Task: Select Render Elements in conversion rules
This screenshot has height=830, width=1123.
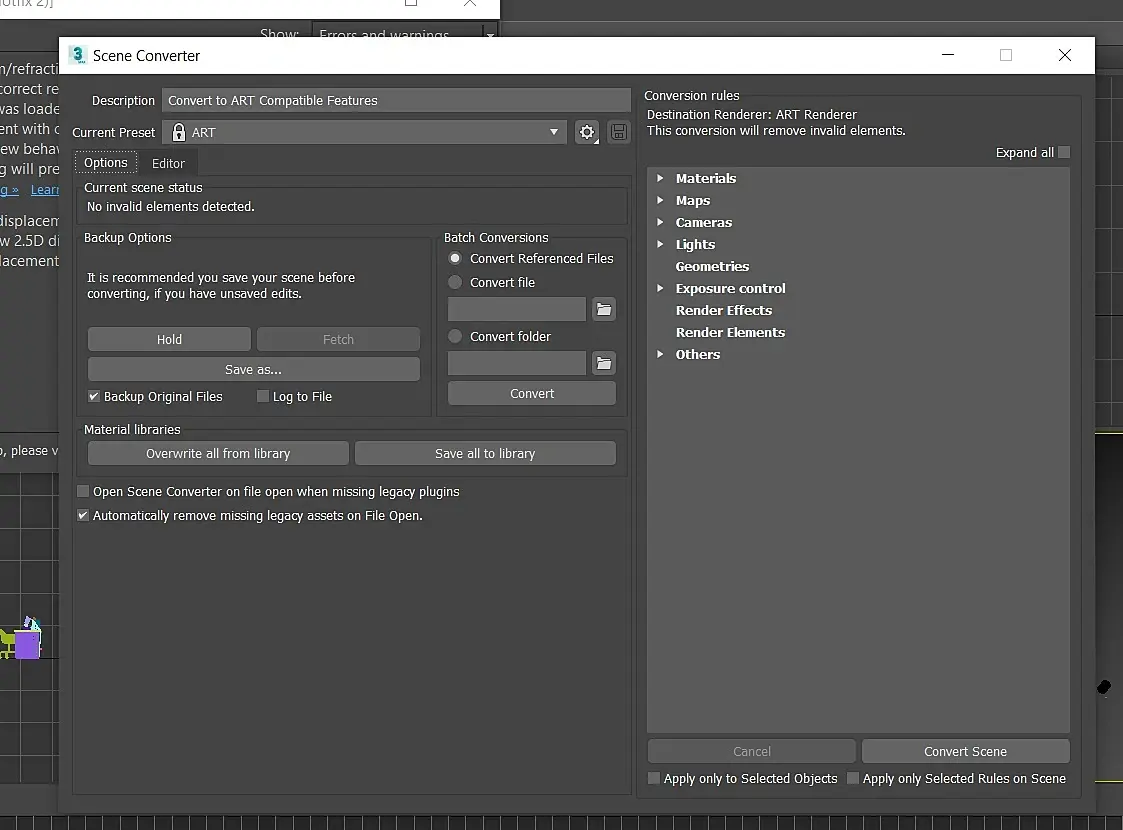Action: point(730,332)
